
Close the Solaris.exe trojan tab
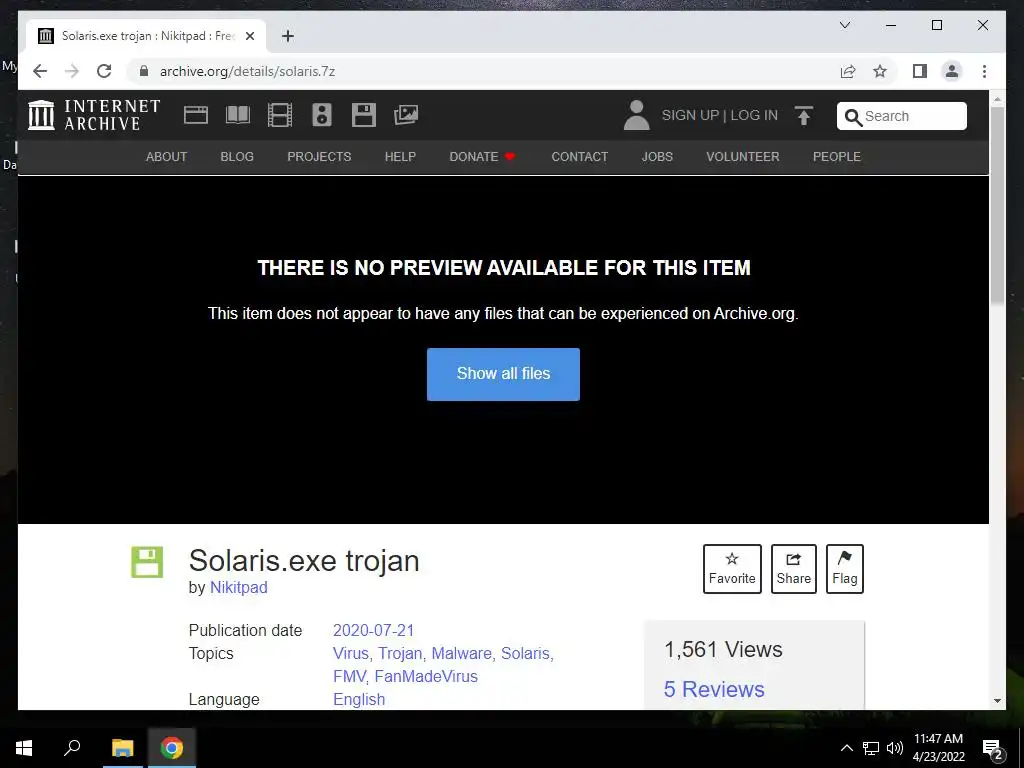249,36
